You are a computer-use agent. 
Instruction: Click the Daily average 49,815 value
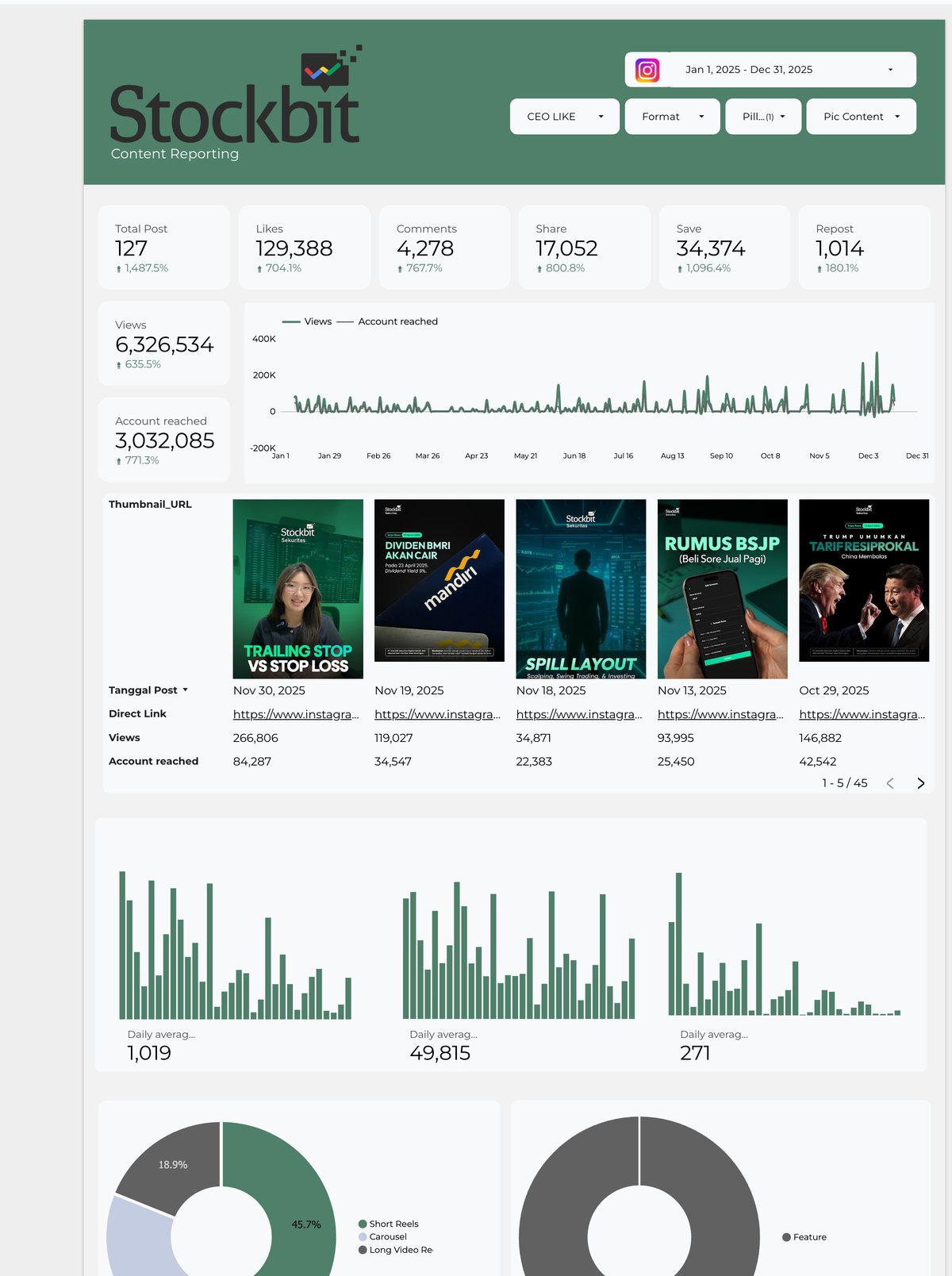[x=440, y=1053]
